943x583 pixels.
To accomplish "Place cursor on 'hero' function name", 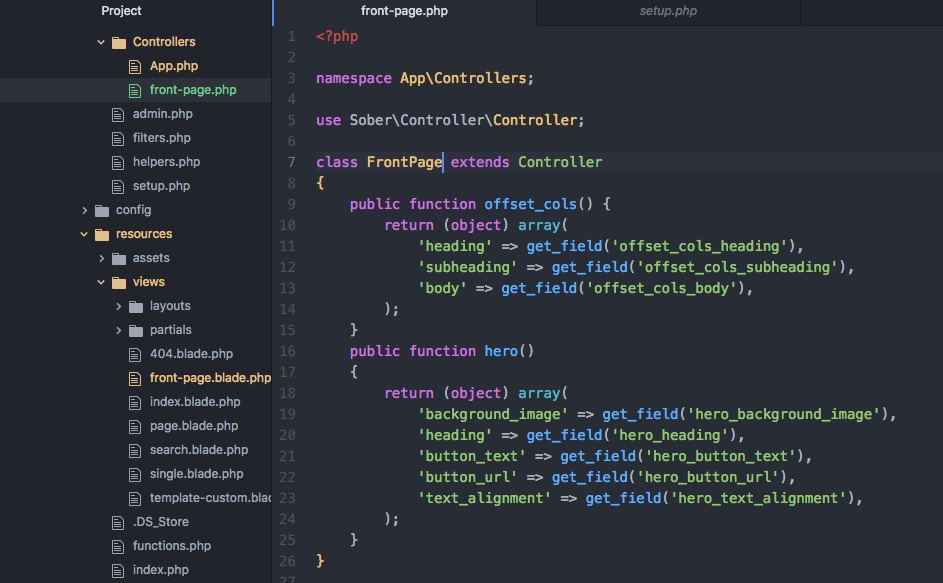I will 501,351.
